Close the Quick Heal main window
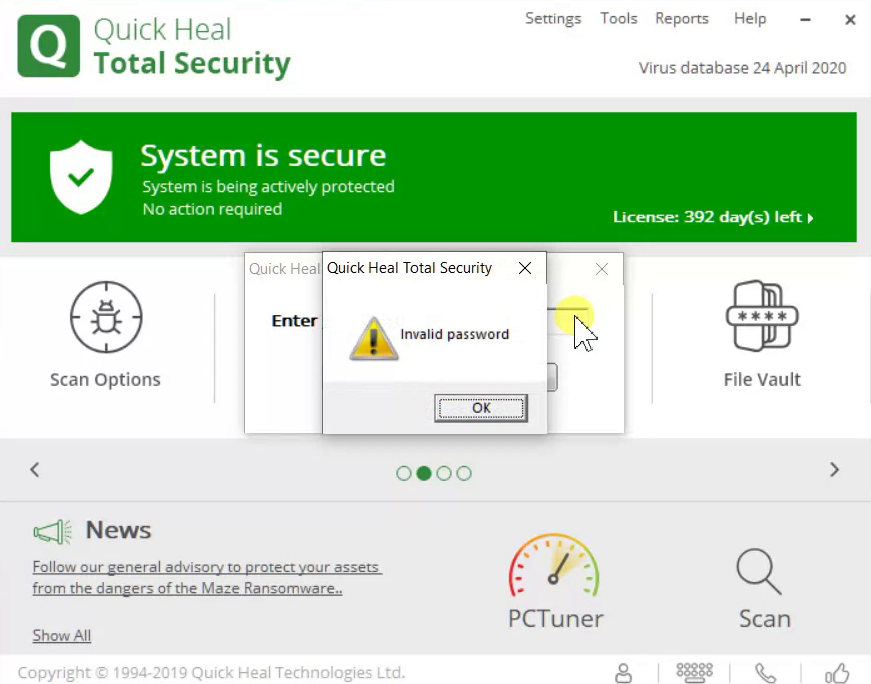This screenshot has height=684, width=871. (850, 20)
